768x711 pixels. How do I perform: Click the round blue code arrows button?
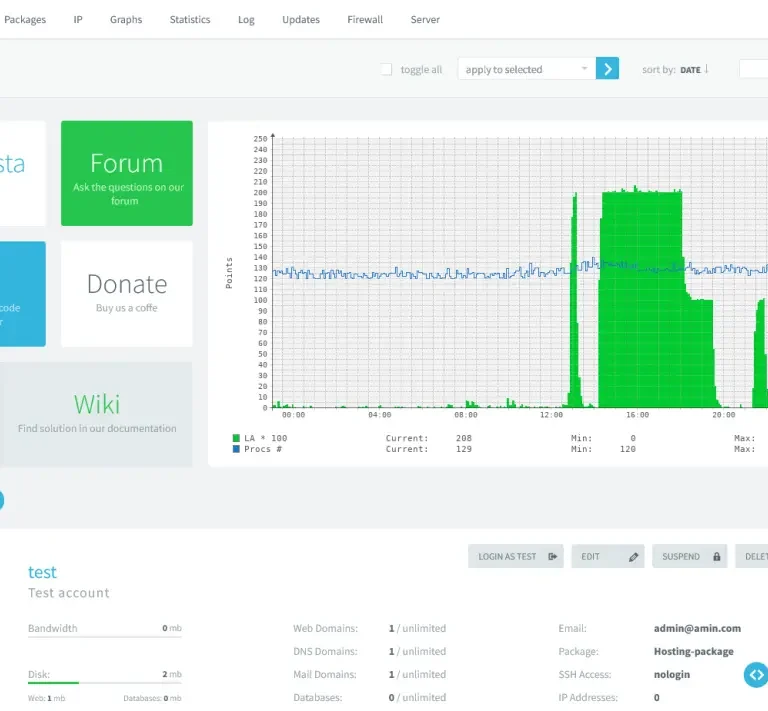pyautogui.click(x=756, y=675)
